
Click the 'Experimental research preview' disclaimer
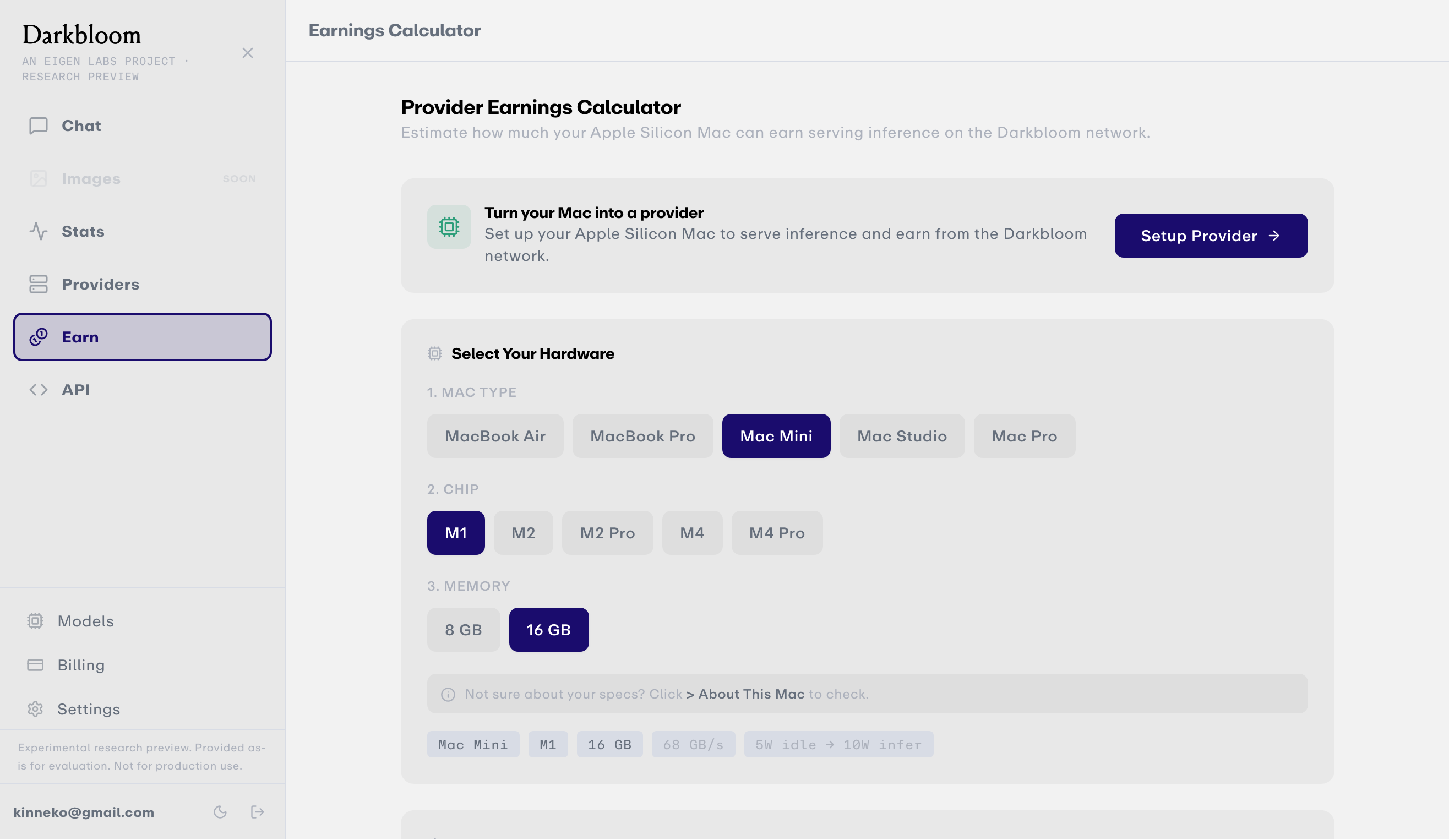(141, 757)
